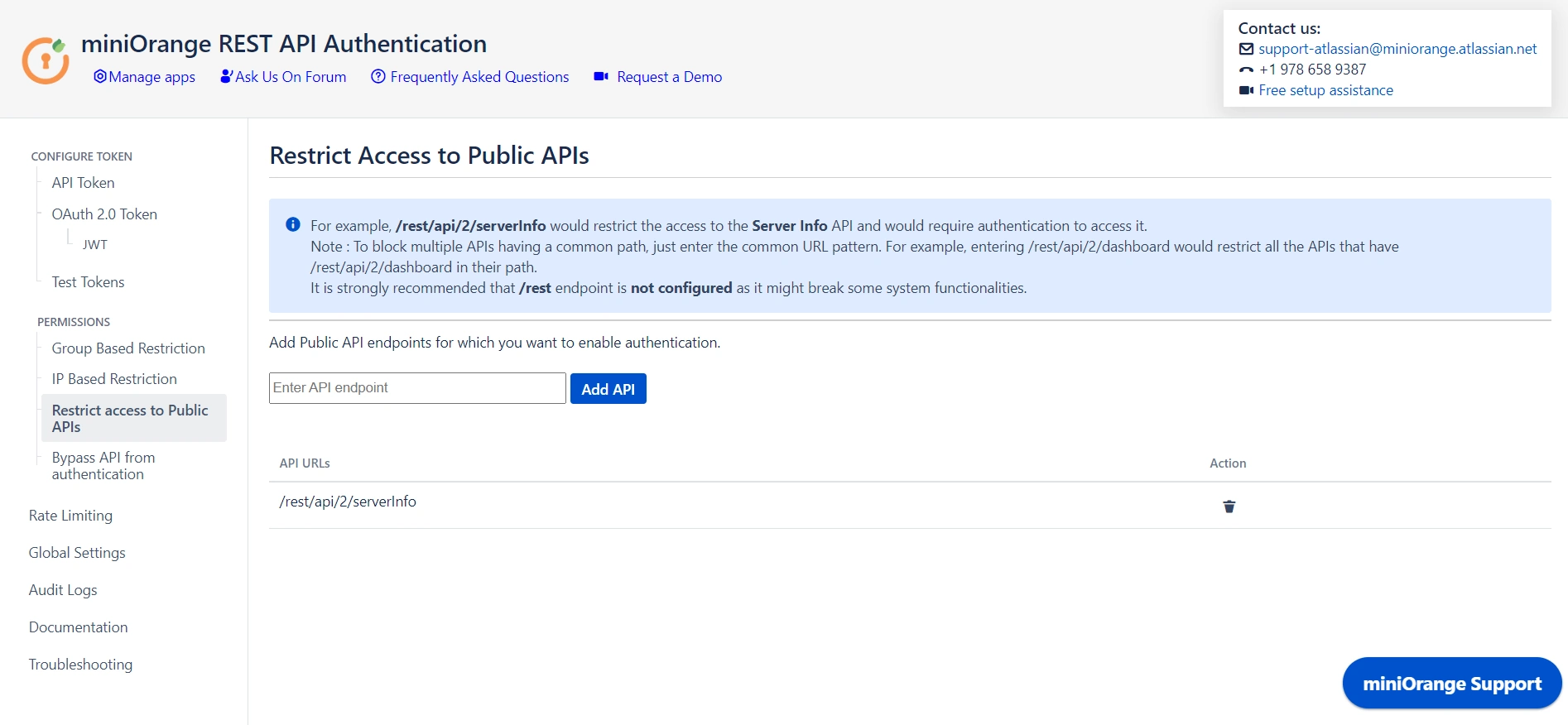Open the miniOrange Support chat button
1568x725 pixels.
(1452, 684)
